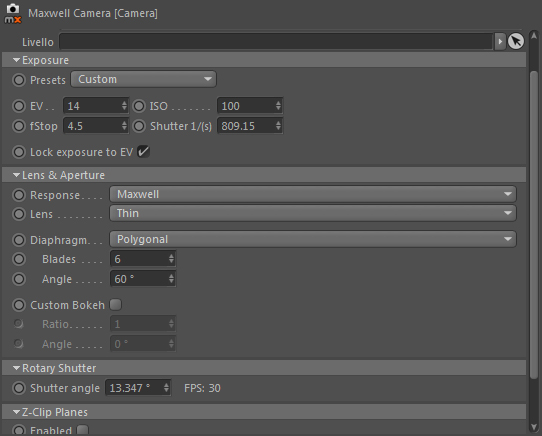The width and height of the screenshot is (542, 436).
Task: Toggle the Response animation dot
Action: (x=19, y=195)
